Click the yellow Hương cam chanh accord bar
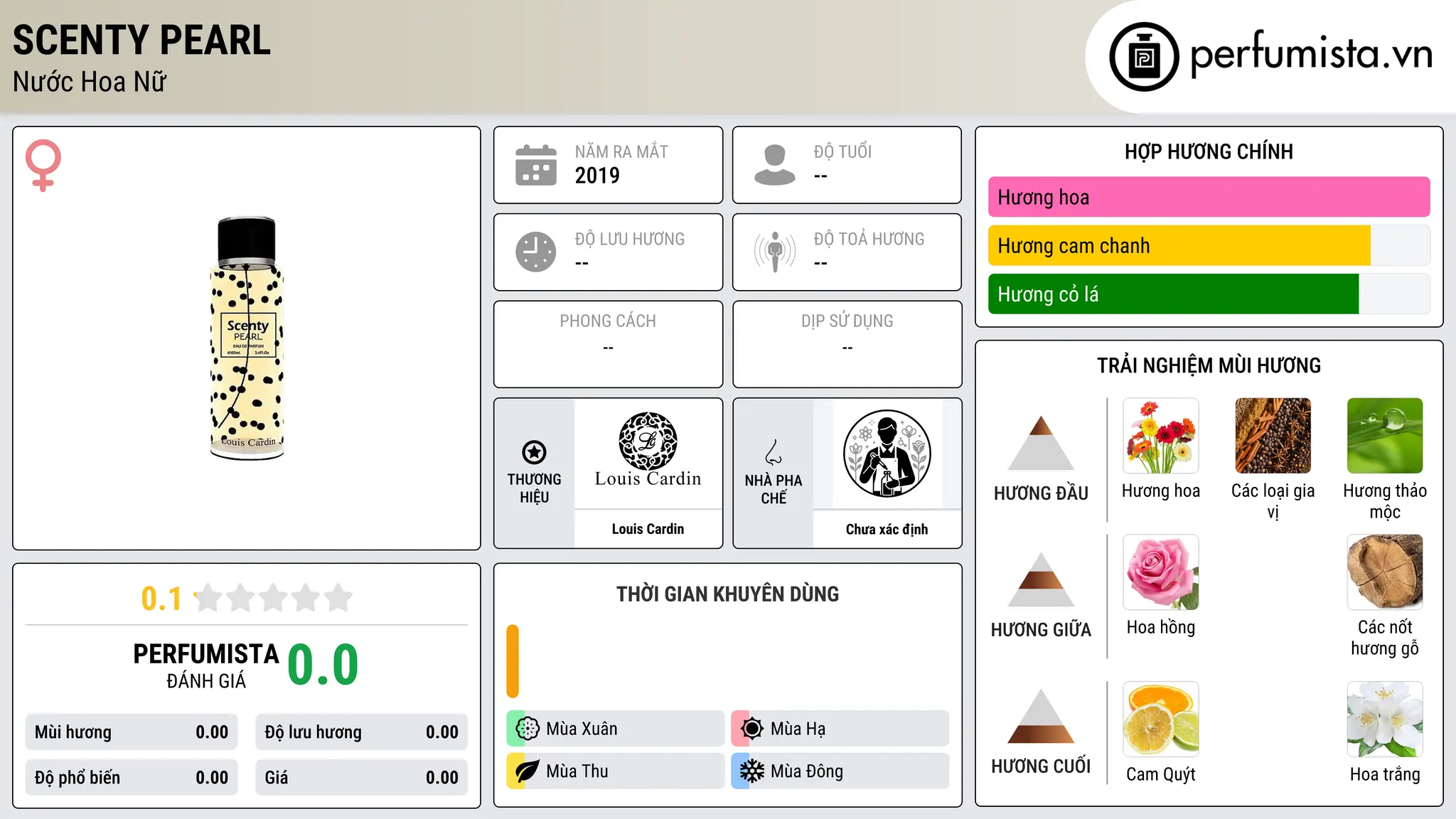Viewport: 1456px width, 819px height. pyautogui.click(x=1179, y=246)
